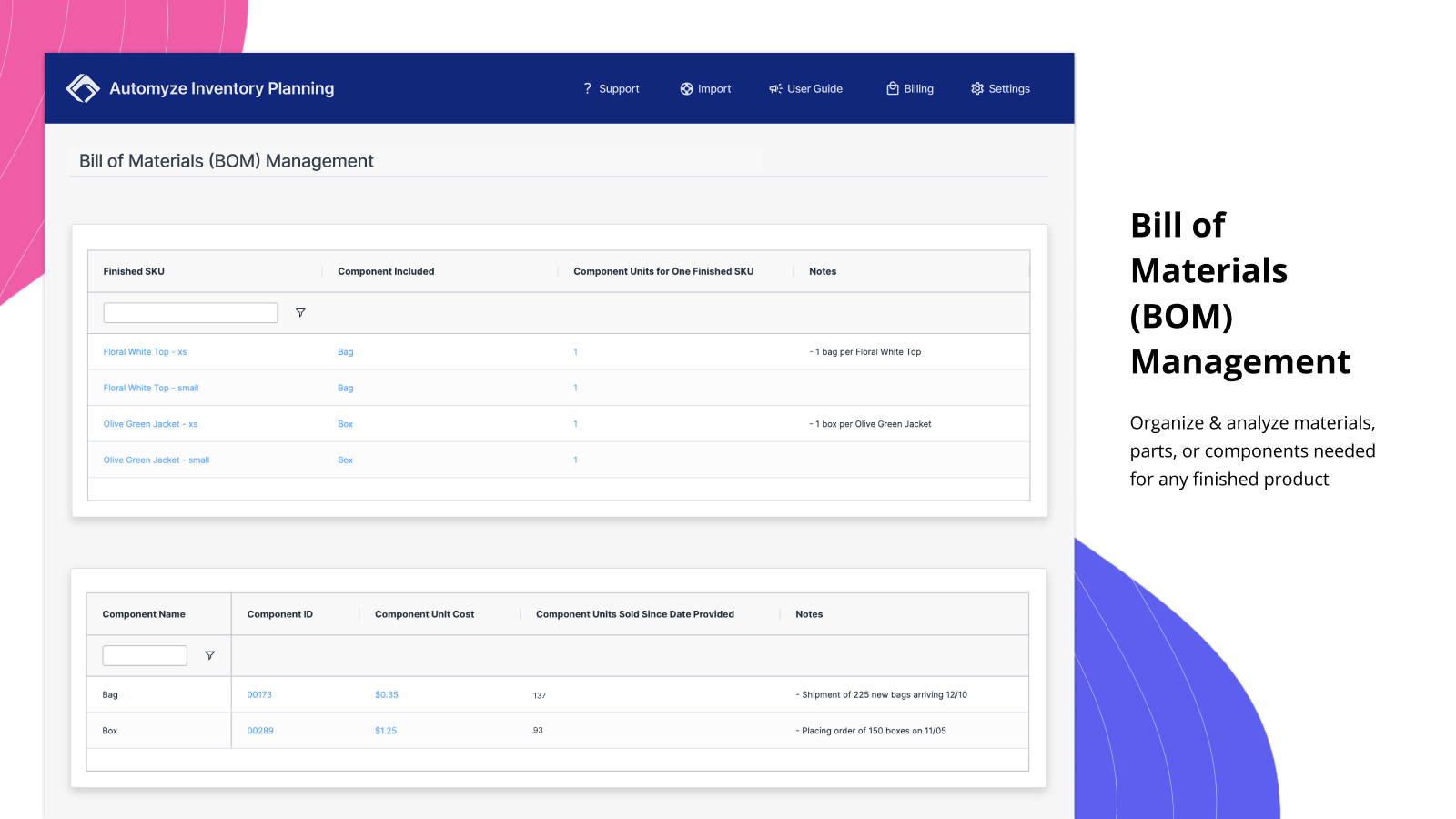This screenshot has width=1456, height=819.
Task: Open component ID "00173" for Bag
Action: (x=259, y=693)
